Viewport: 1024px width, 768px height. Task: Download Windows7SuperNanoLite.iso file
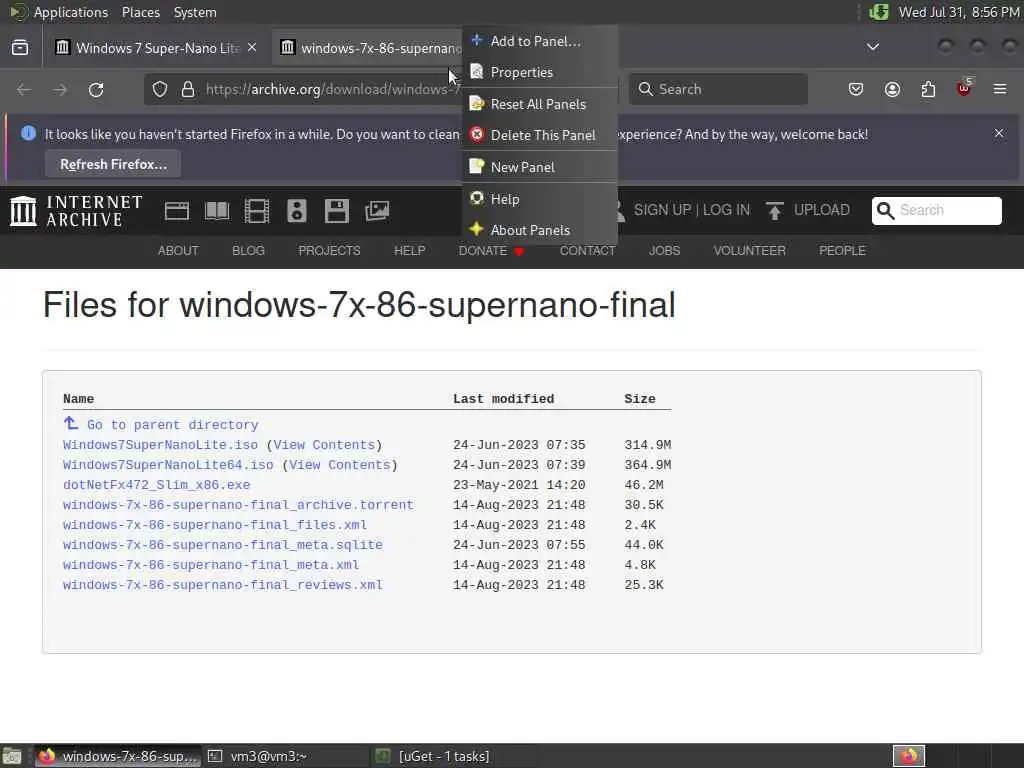[161, 445]
